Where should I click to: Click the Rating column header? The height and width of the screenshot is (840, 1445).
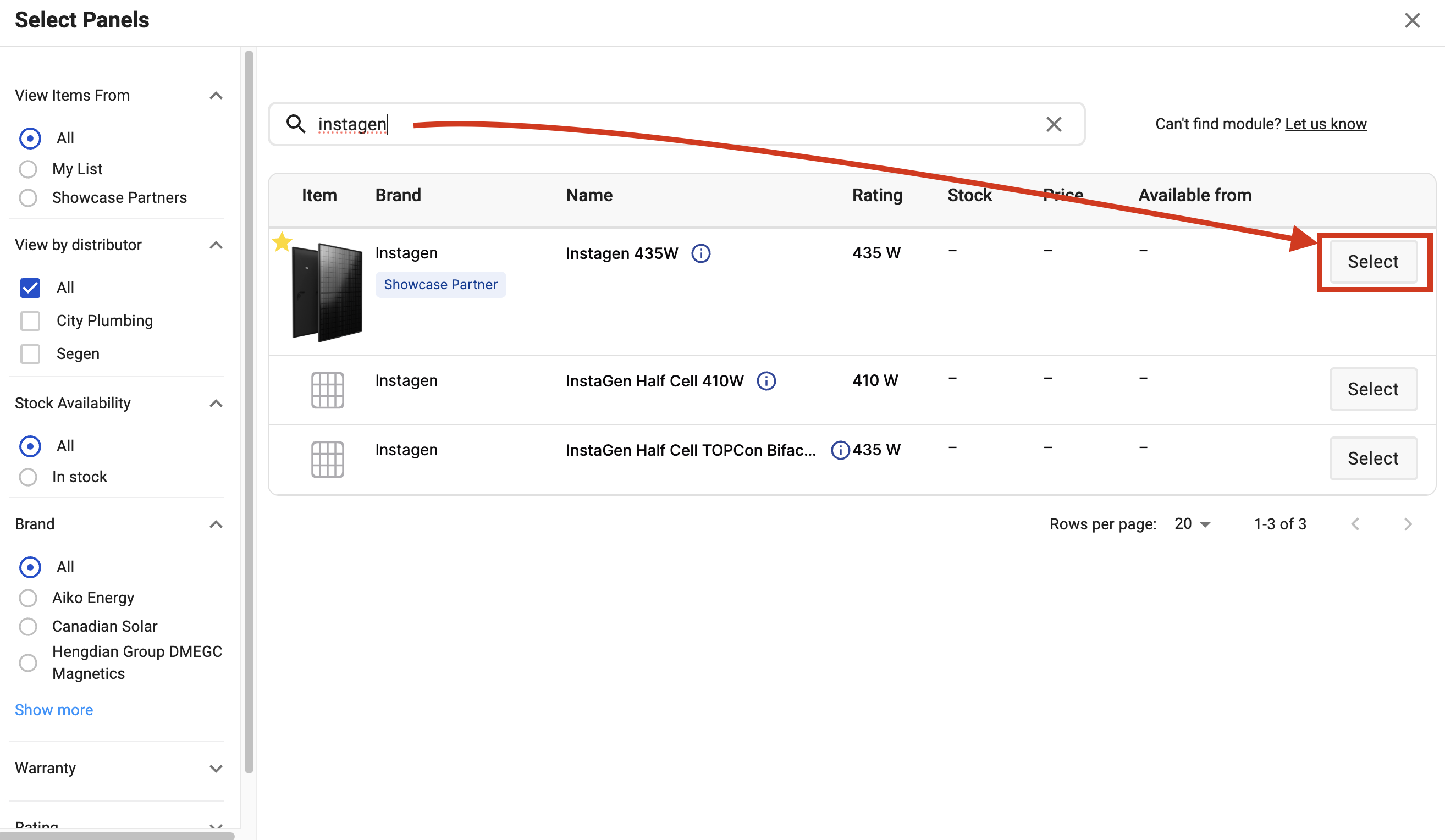tap(877, 195)
